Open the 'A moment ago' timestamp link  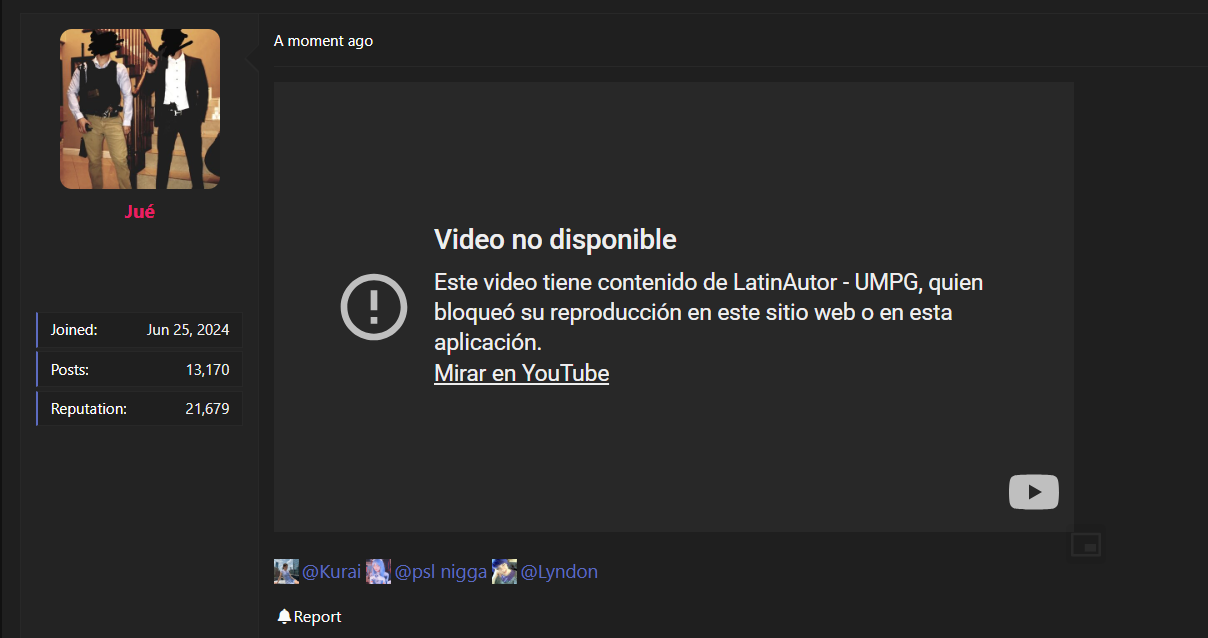pos(323,41)
